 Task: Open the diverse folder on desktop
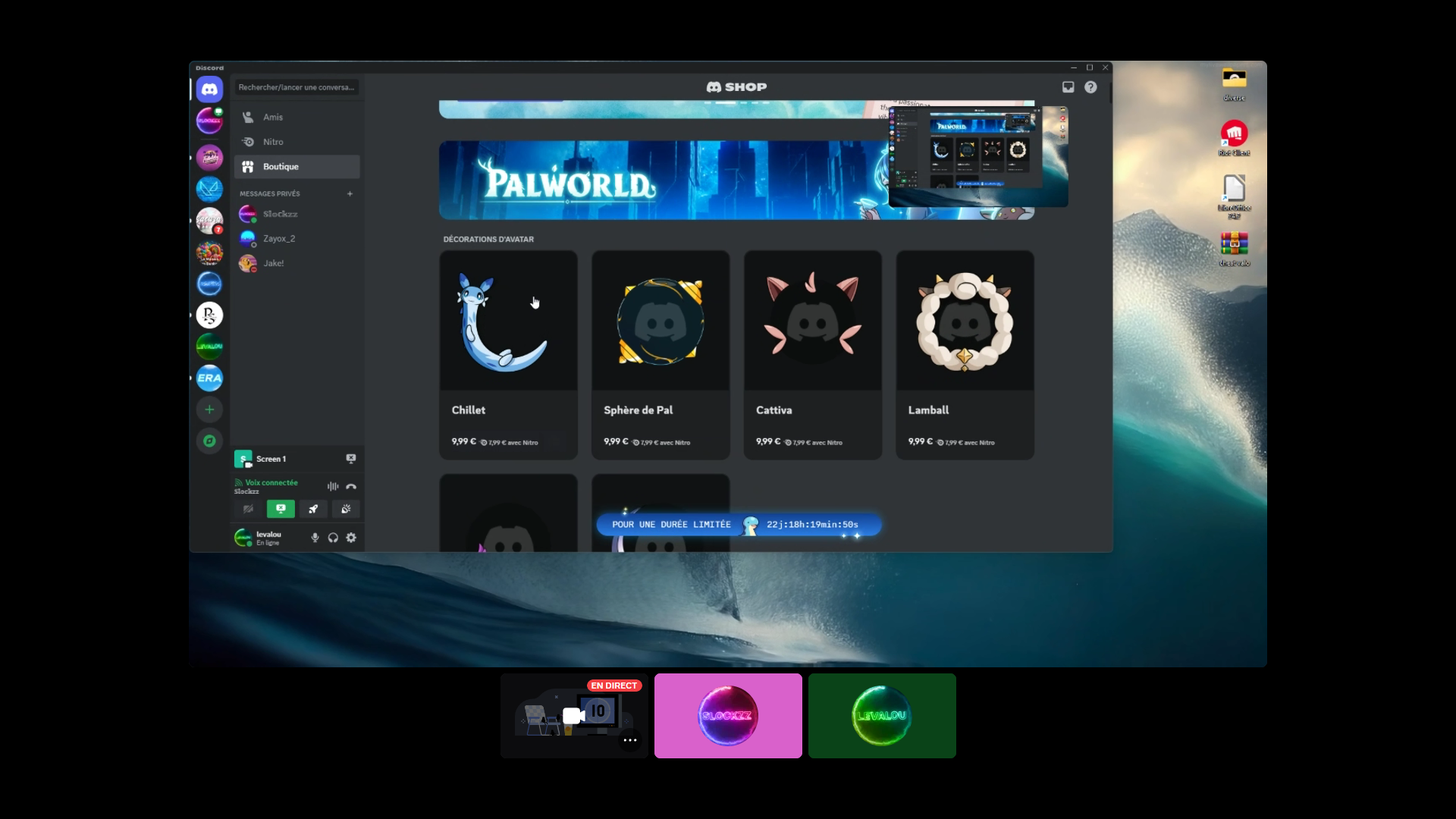pyautogui.click(x=1234, y=84)
